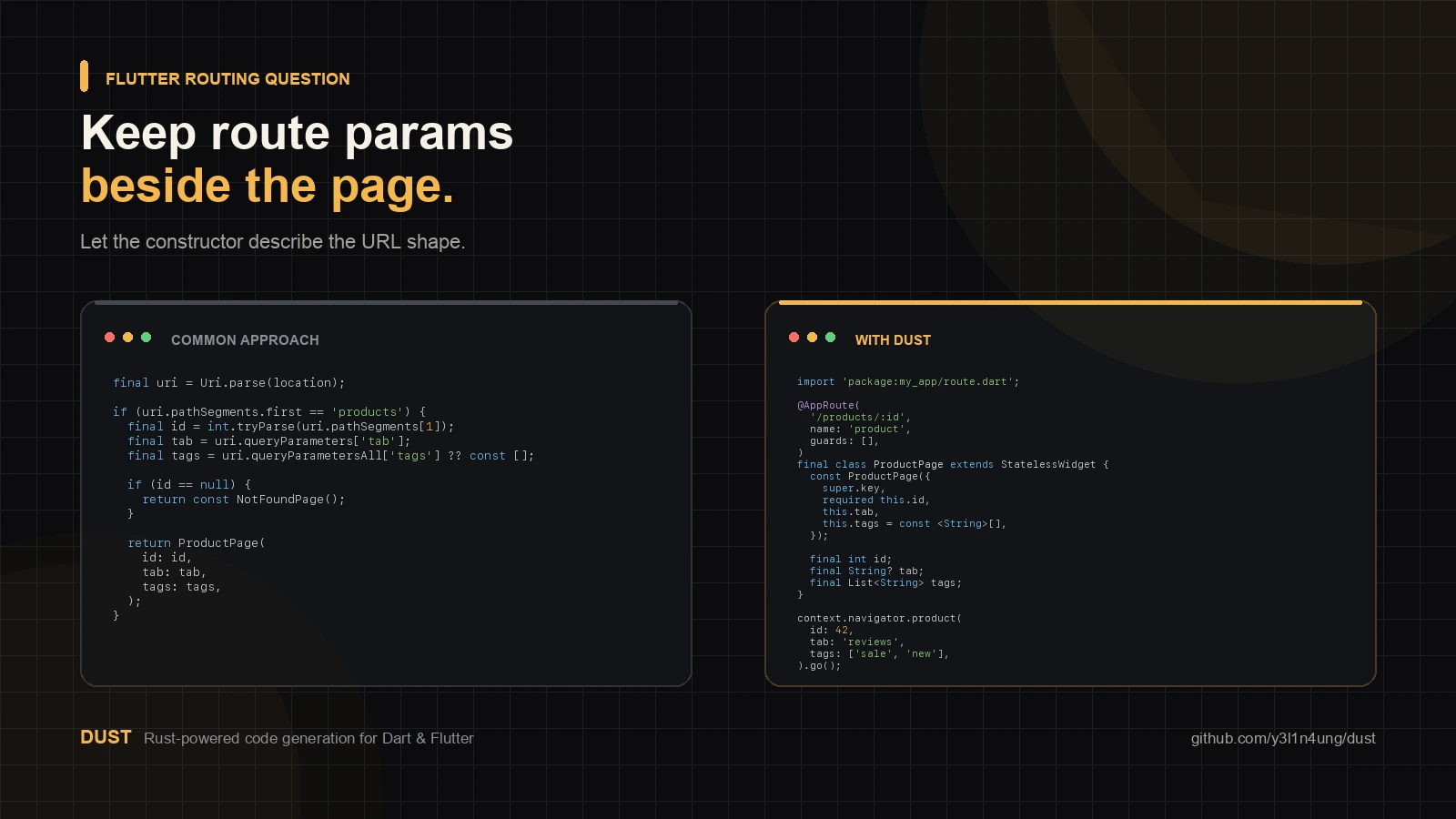The height and width of the screenshot is (819, 1456).
Task: Click 'Rust-powered code generation for Dart & Flutter' tagline
Action: tap(308, 738)
